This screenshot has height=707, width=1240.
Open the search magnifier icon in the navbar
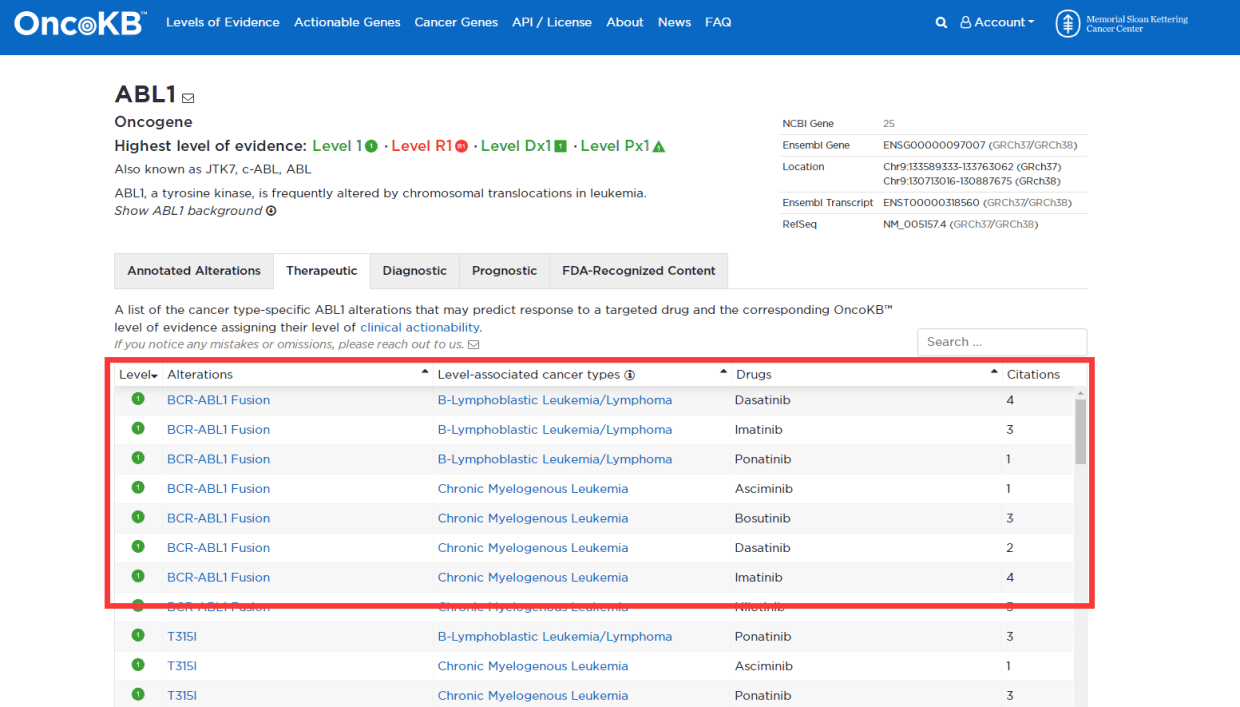[941, 23]
